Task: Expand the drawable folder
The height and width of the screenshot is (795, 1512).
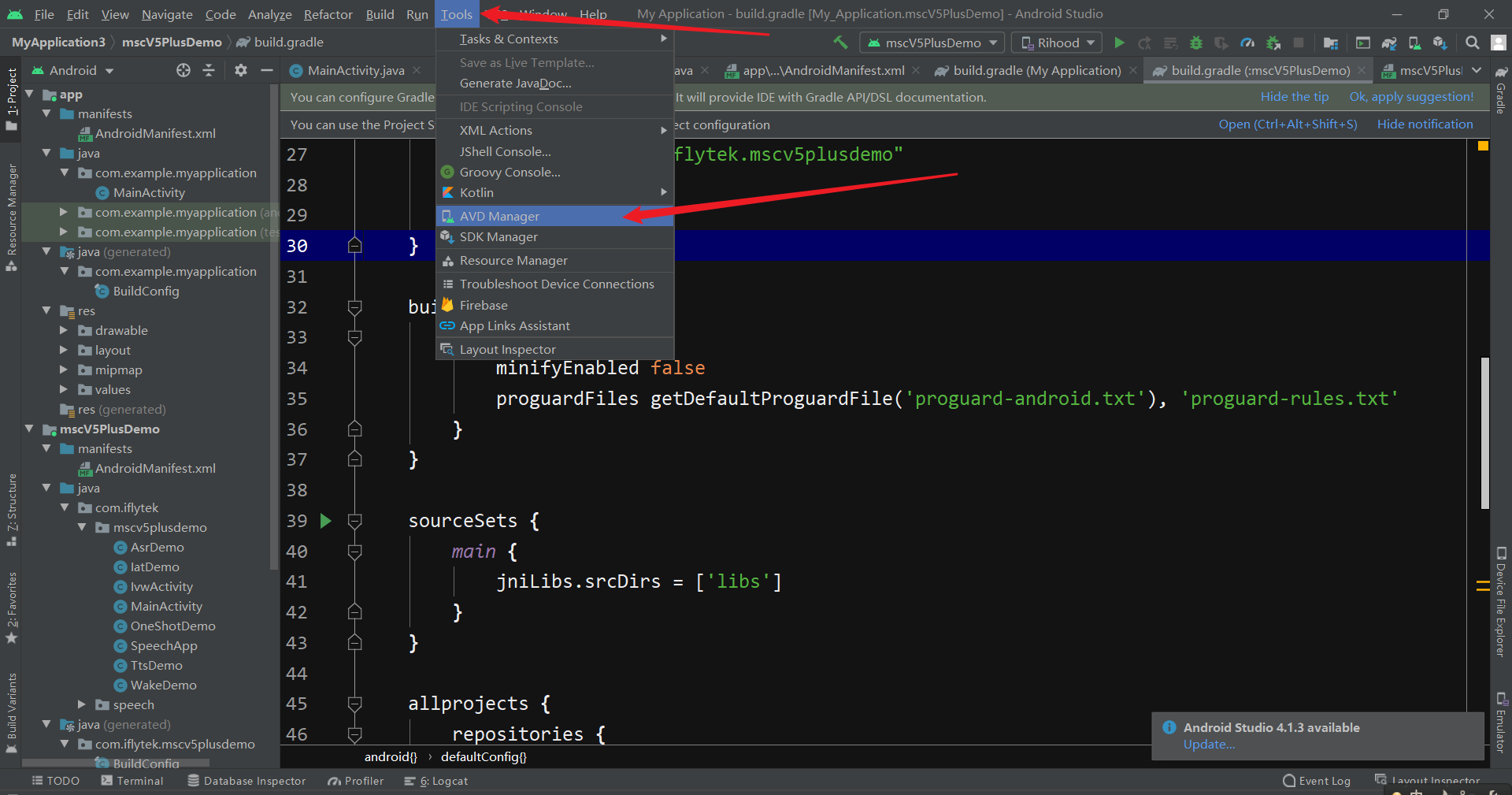Action: [64, 330]
